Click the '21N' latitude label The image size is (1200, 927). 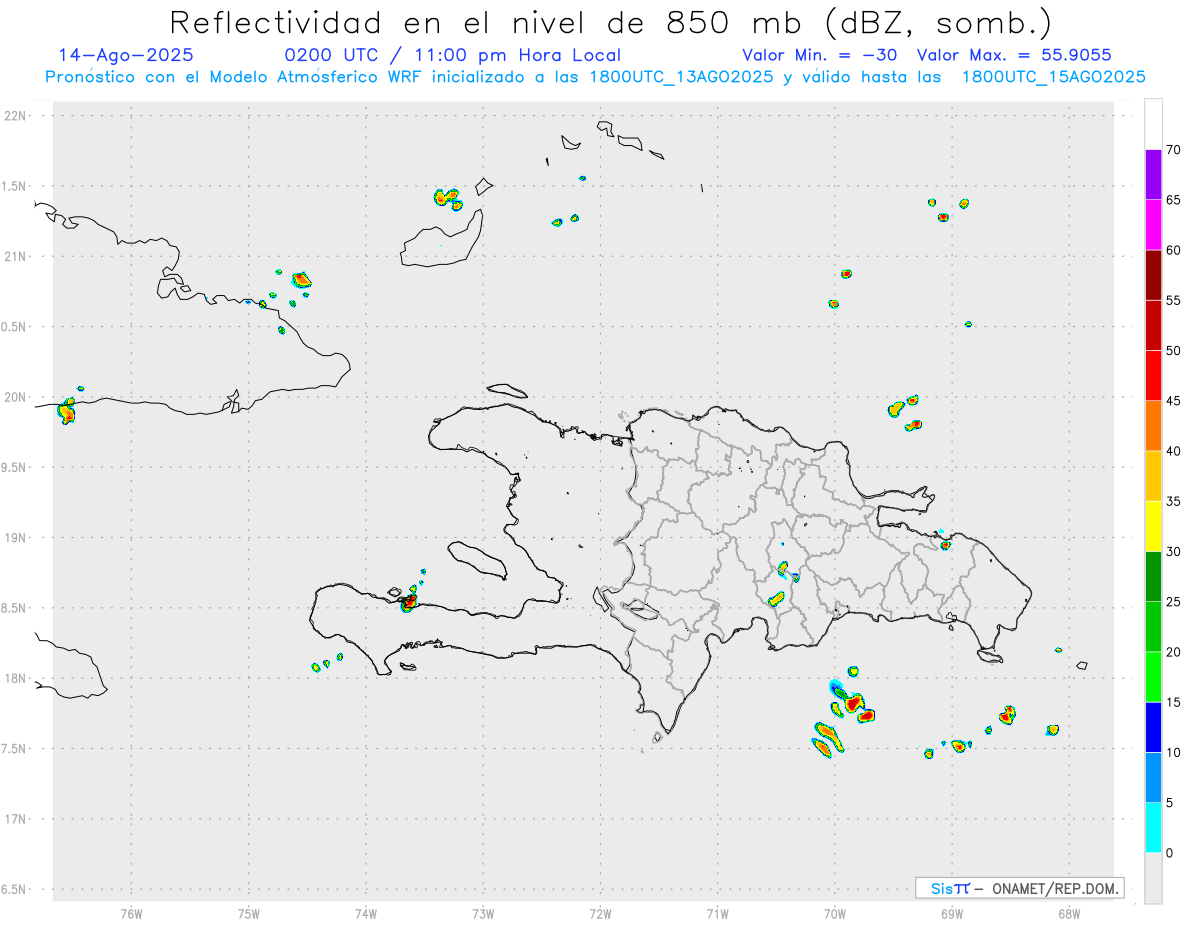point(17,257)
